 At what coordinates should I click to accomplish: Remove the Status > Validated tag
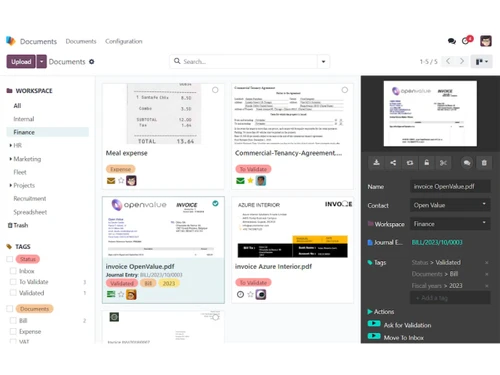tap(487, 263)
